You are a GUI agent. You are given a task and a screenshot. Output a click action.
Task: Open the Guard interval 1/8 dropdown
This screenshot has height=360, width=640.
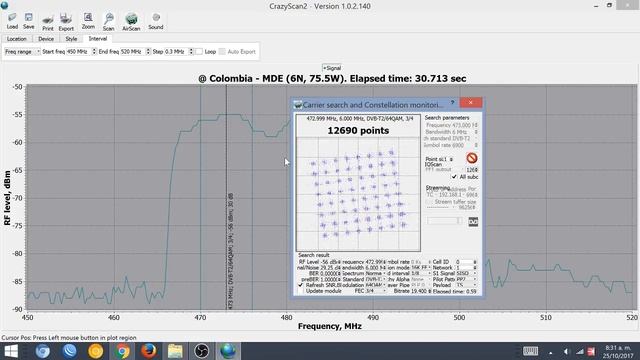pyautogui.click(x=421, y=273)
